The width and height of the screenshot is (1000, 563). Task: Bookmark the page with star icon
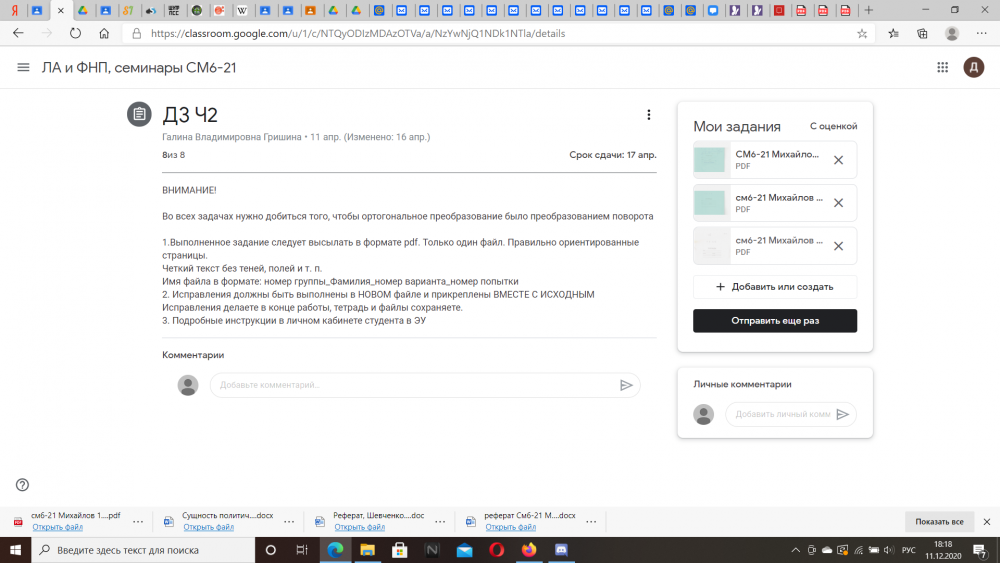[862, 34]
